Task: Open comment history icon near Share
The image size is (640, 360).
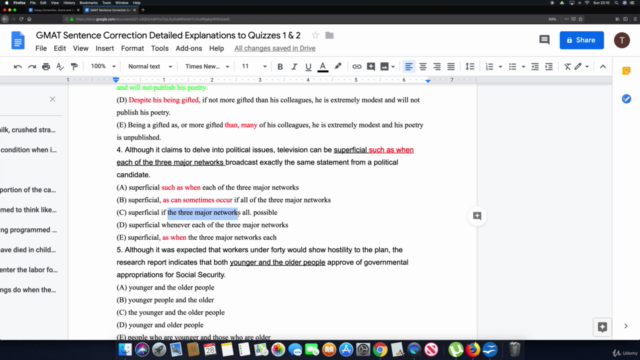Action: point(544,40)
